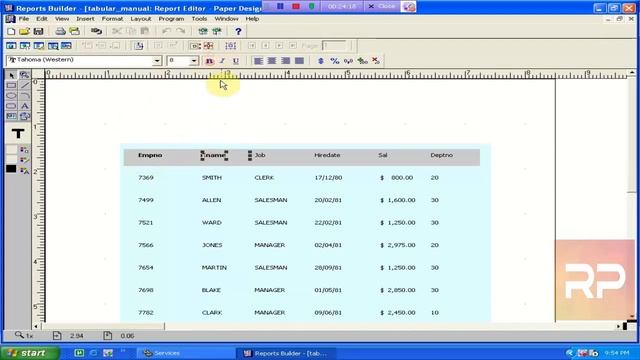Apply percent format icon
Screen dimensions: 640x360
335,61
